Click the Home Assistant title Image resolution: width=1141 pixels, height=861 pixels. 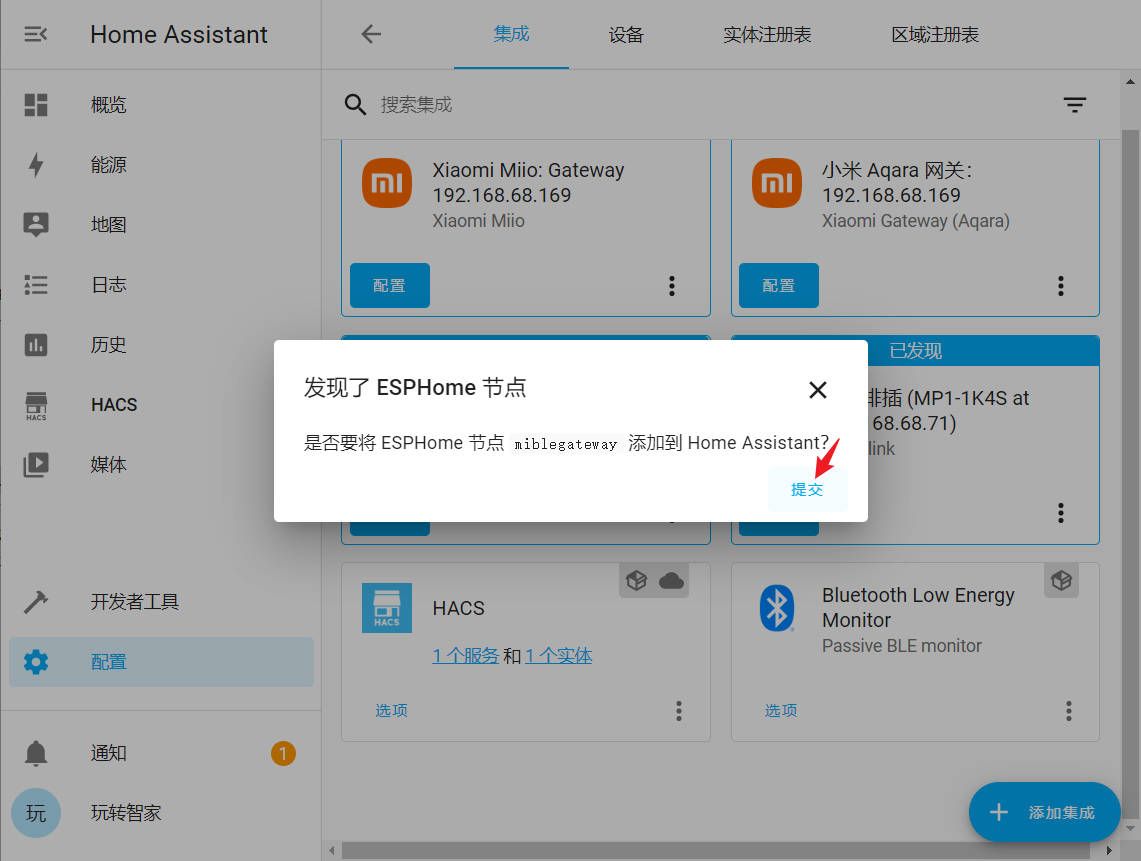pyautogui.click(x=179, y=34)
